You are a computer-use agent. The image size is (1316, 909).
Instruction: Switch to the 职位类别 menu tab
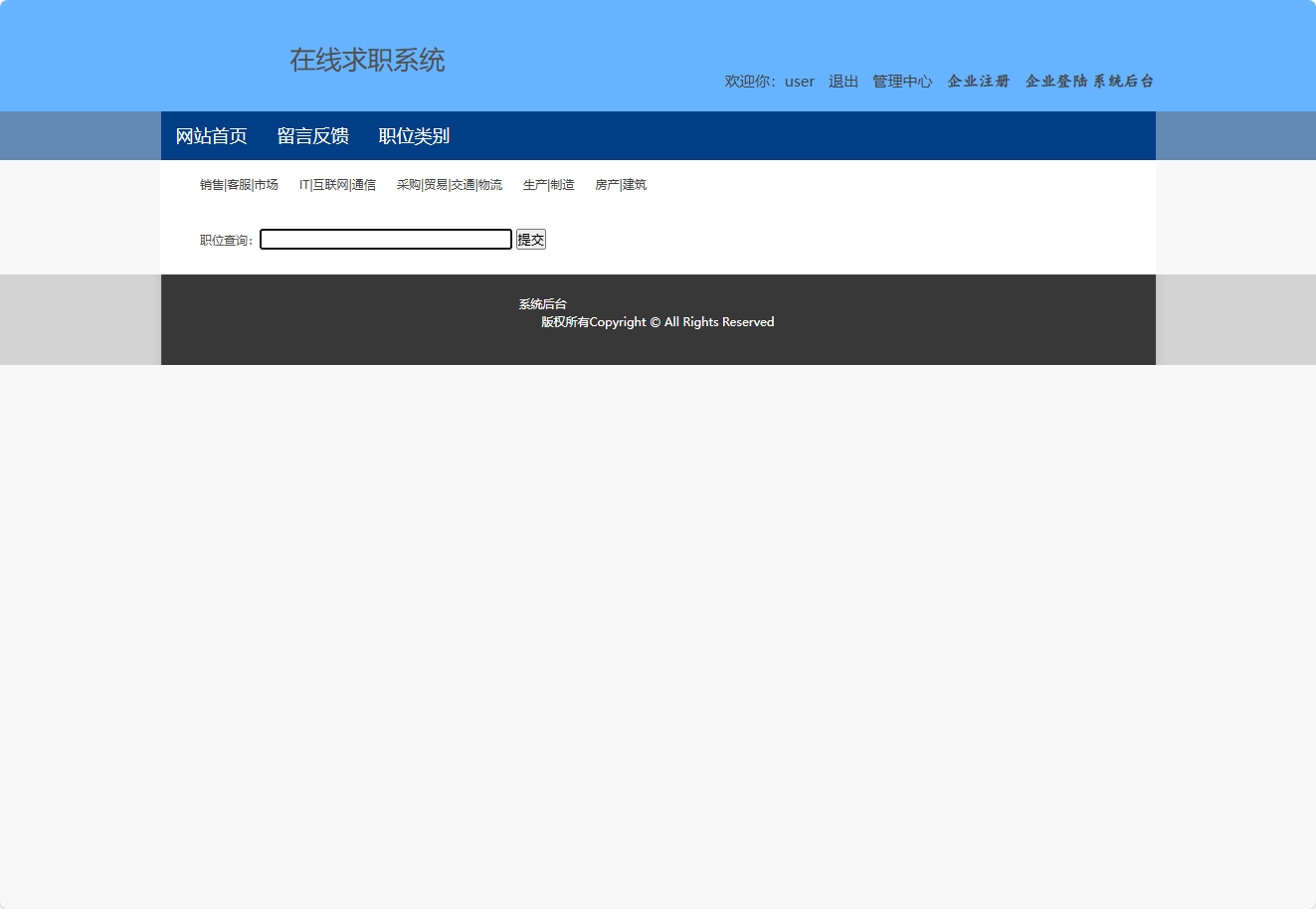pyautogui.click(x=414, y=135)
